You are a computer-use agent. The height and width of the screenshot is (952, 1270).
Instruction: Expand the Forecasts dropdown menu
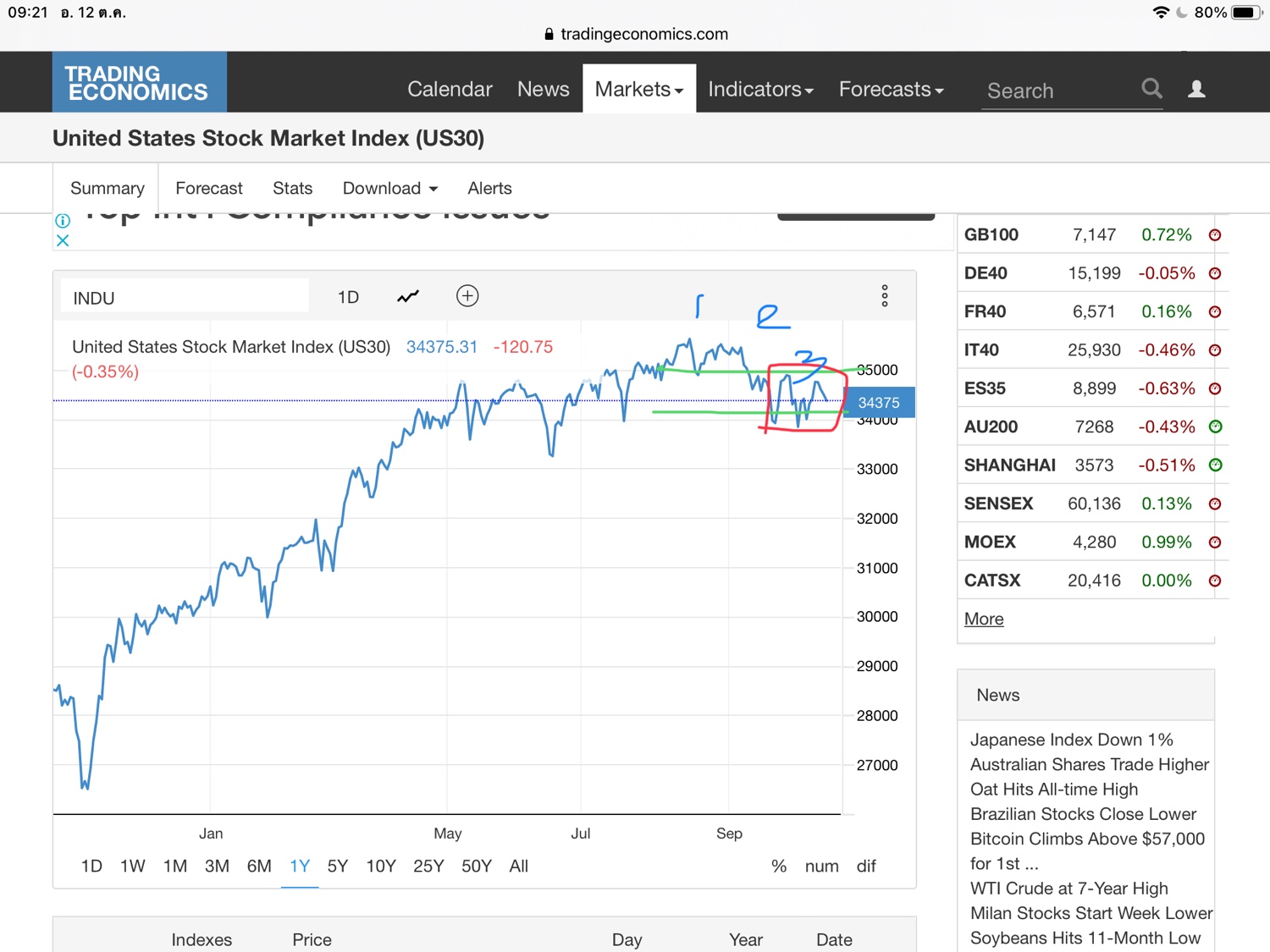coord(891,89)
